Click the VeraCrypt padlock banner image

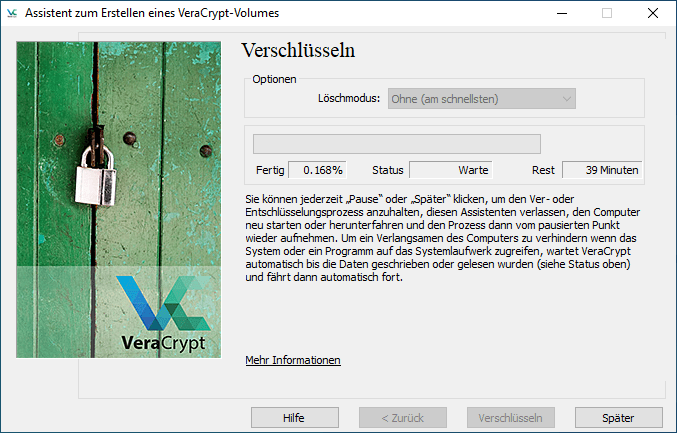tap(118, 199)
